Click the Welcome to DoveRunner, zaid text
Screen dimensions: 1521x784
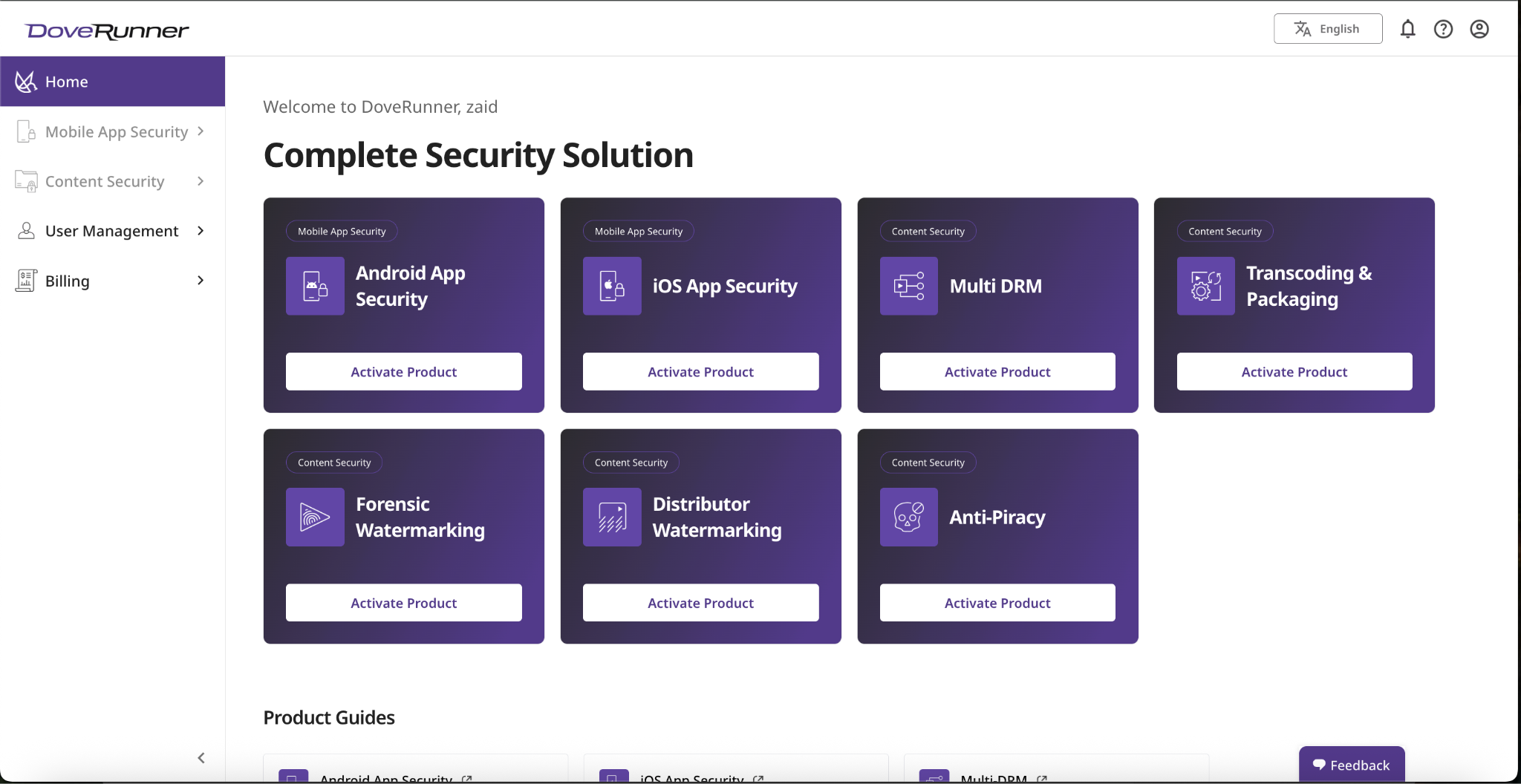click(x=380, y=107)
